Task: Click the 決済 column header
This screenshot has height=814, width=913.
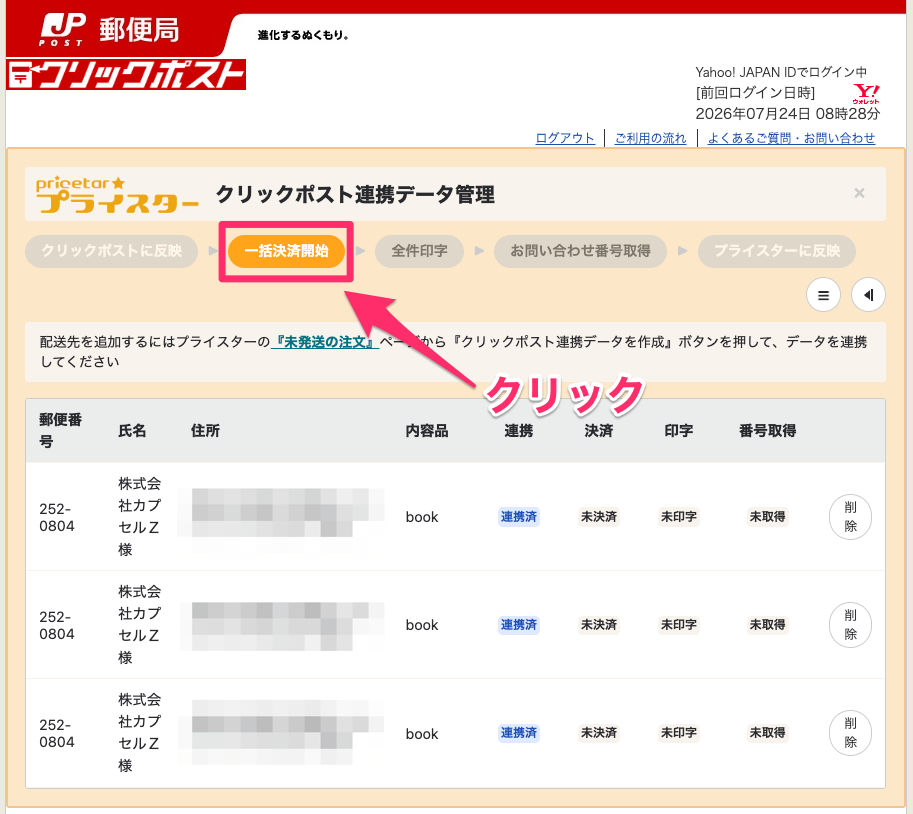Action: pos(599,431)
